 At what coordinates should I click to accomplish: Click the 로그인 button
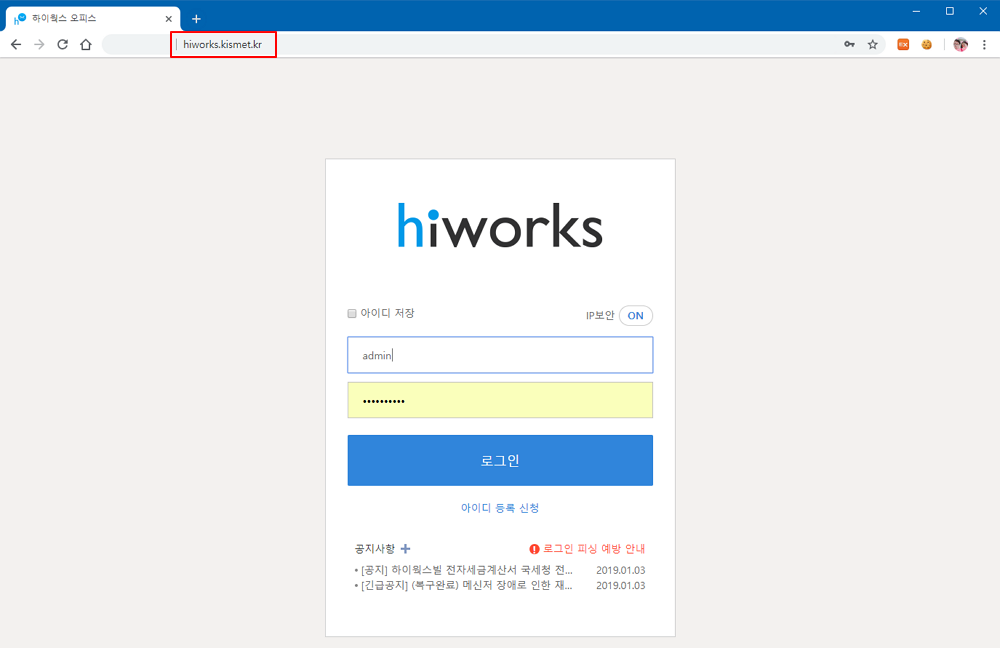point(500,460)
